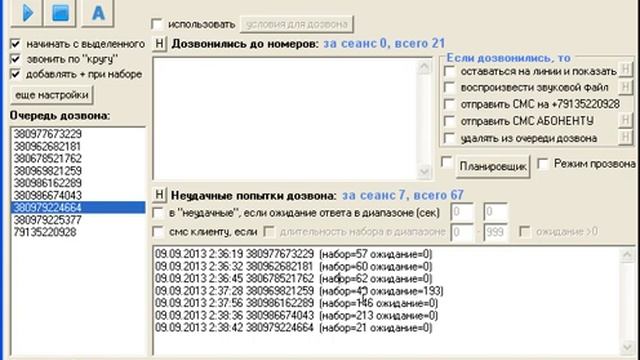640x360 pixels.
Task: Click the длительность набора minimum field
Action: 462,232
